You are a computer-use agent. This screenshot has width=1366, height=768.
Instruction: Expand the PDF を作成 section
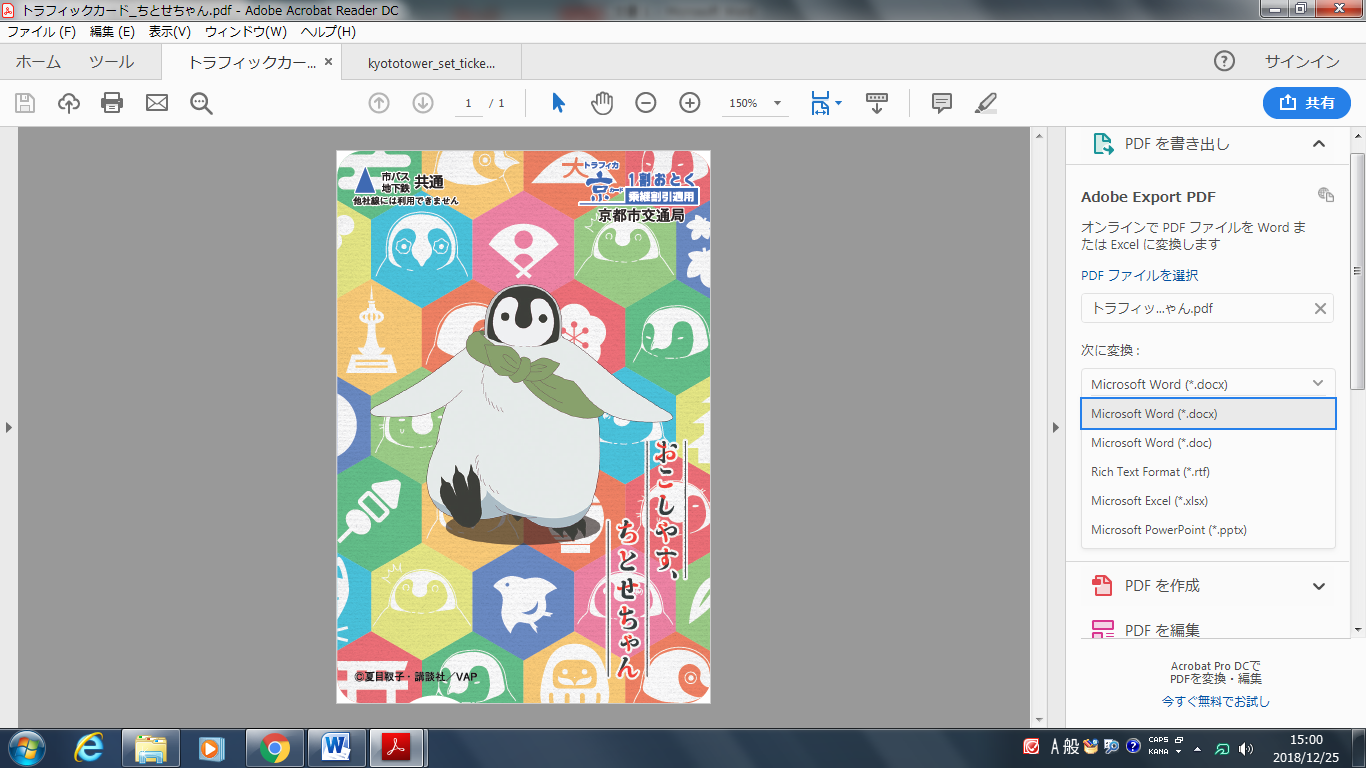click(1319, 586)
